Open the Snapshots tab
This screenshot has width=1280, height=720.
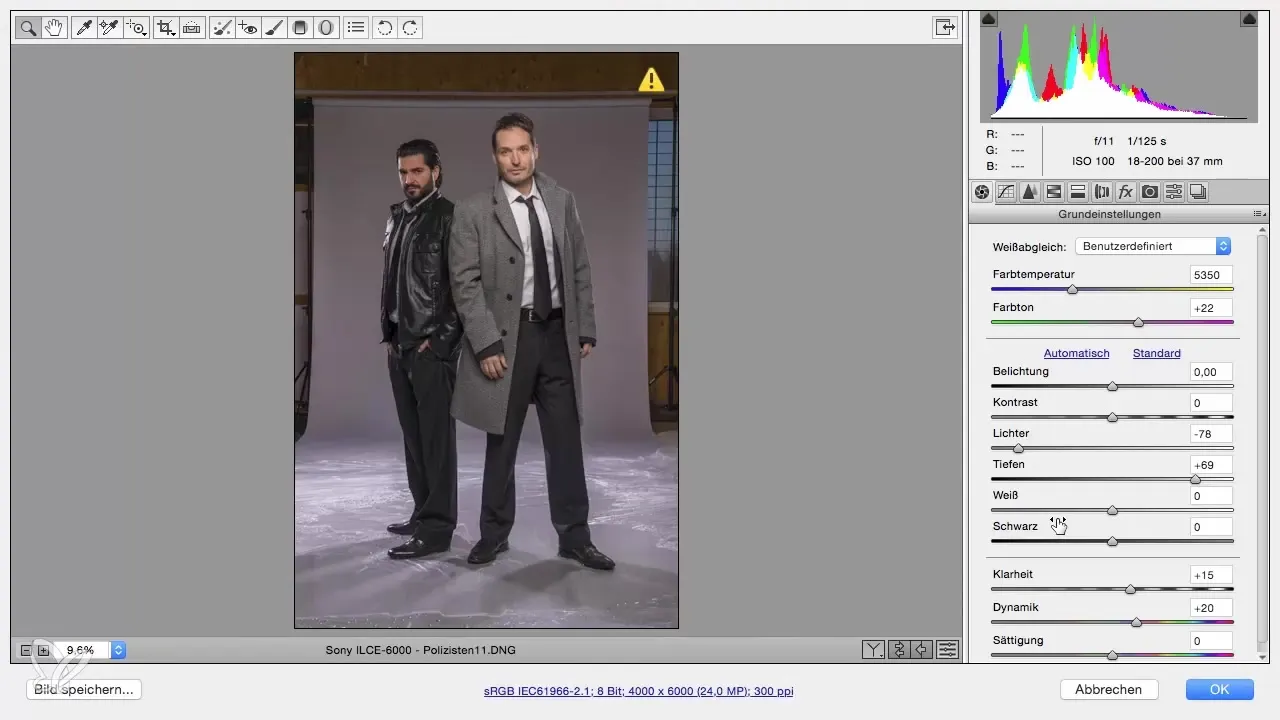pos(1198,192)
